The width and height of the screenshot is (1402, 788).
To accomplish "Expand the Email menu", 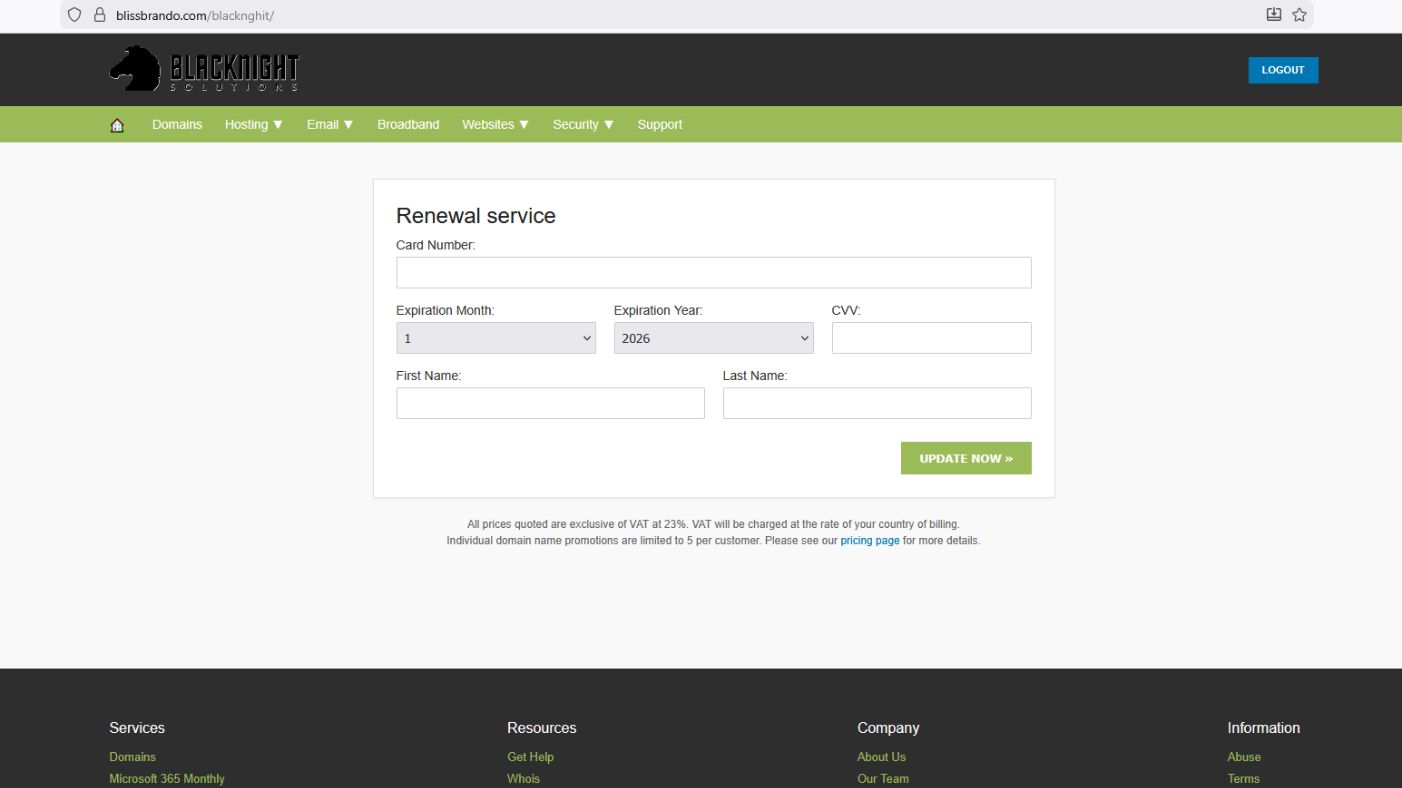I will click(x=330, y=125).
